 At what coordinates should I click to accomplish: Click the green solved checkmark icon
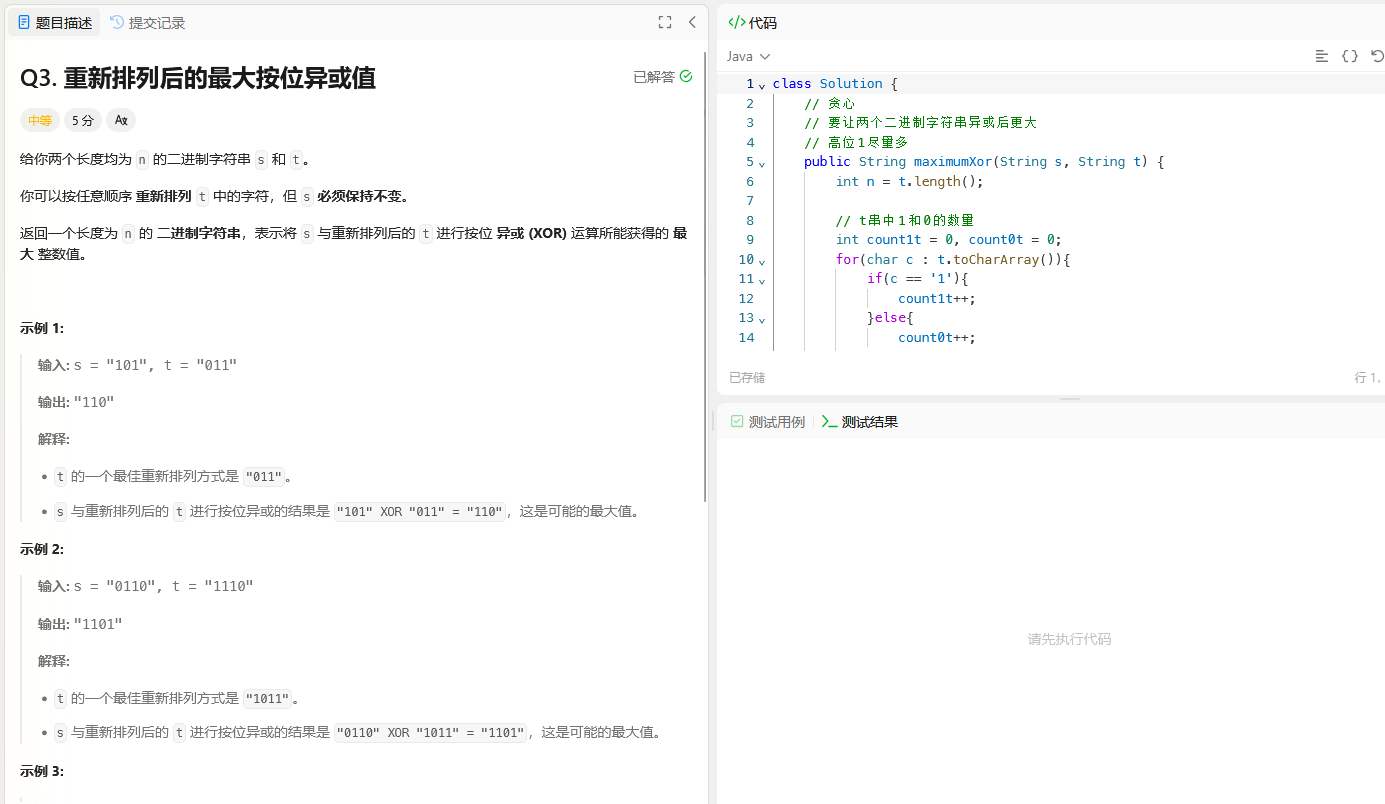coord(686,76)
